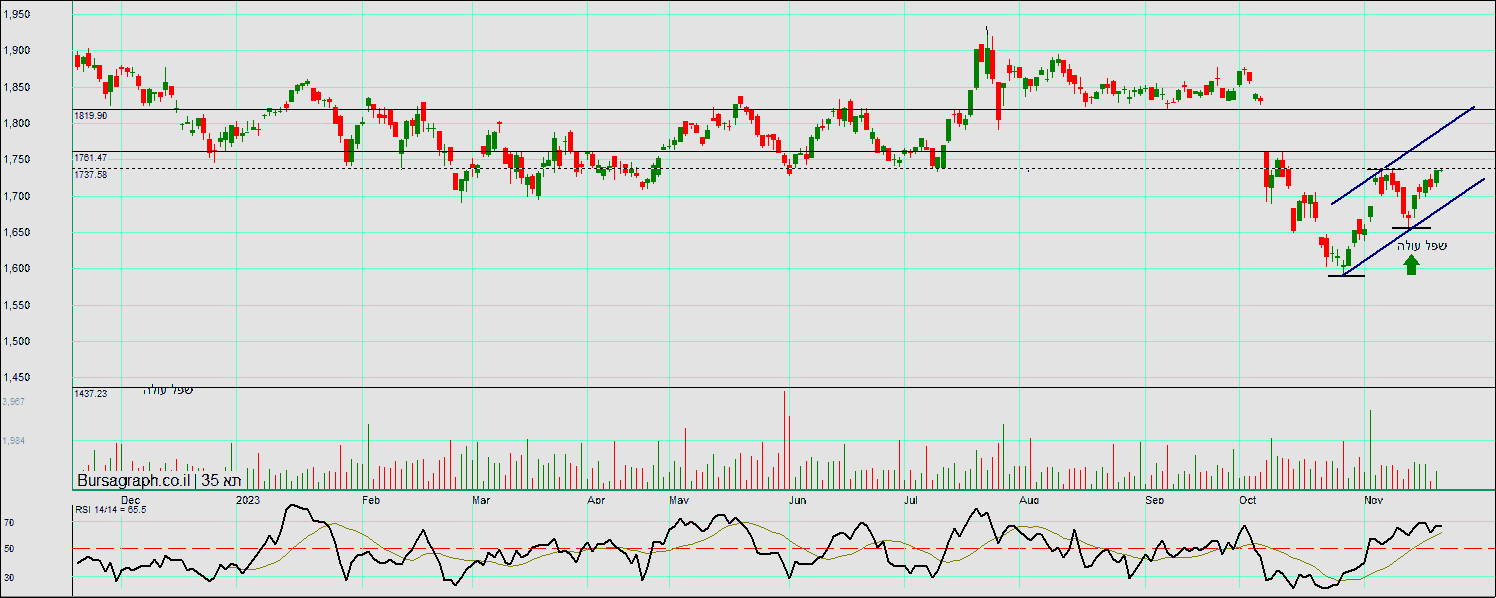Select the 1,800 price axis label
This screenshot has height=598, width=1496.
click(15, 124)
